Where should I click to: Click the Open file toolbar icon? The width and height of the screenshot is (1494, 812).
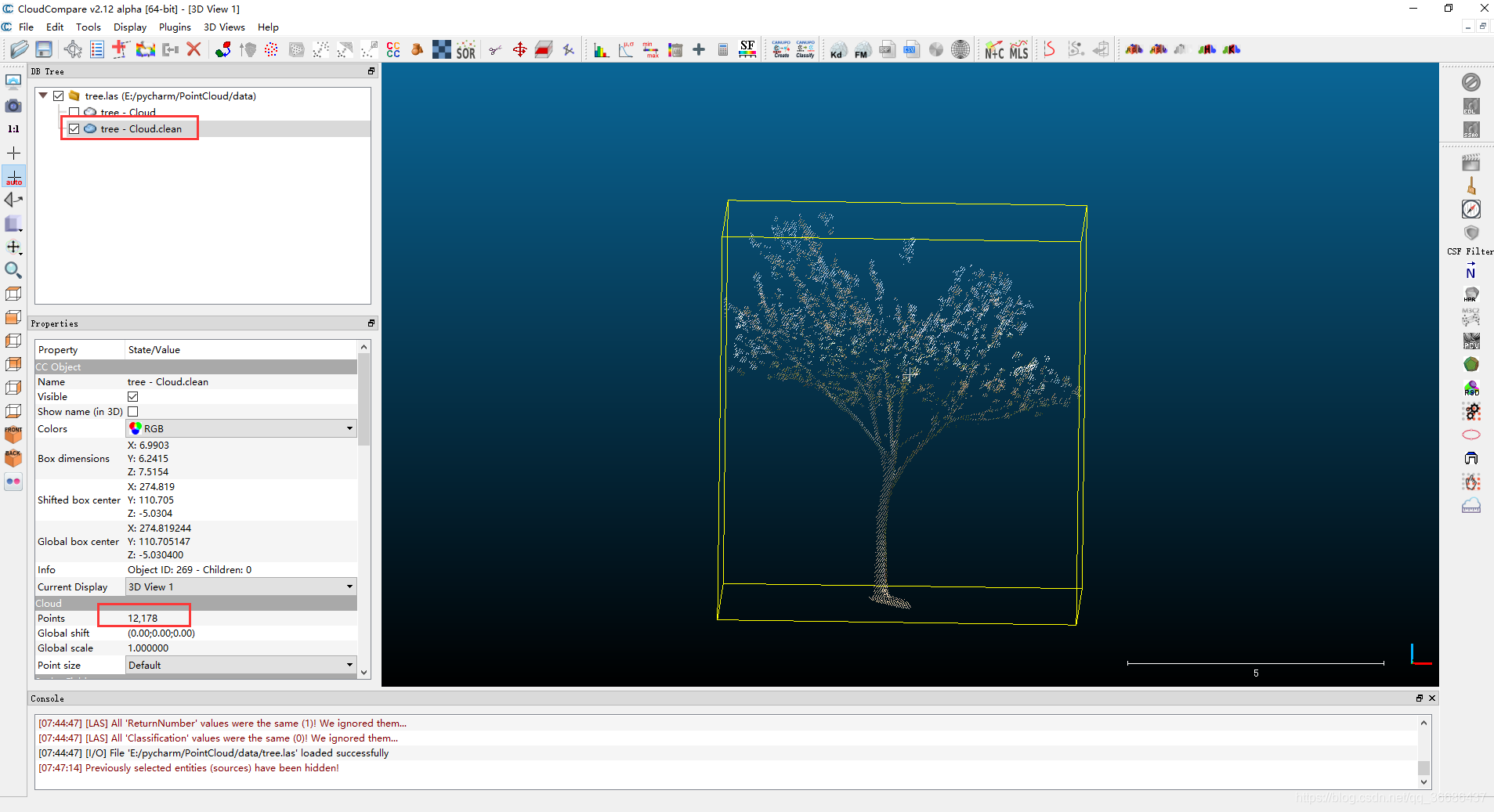[19, 49]
